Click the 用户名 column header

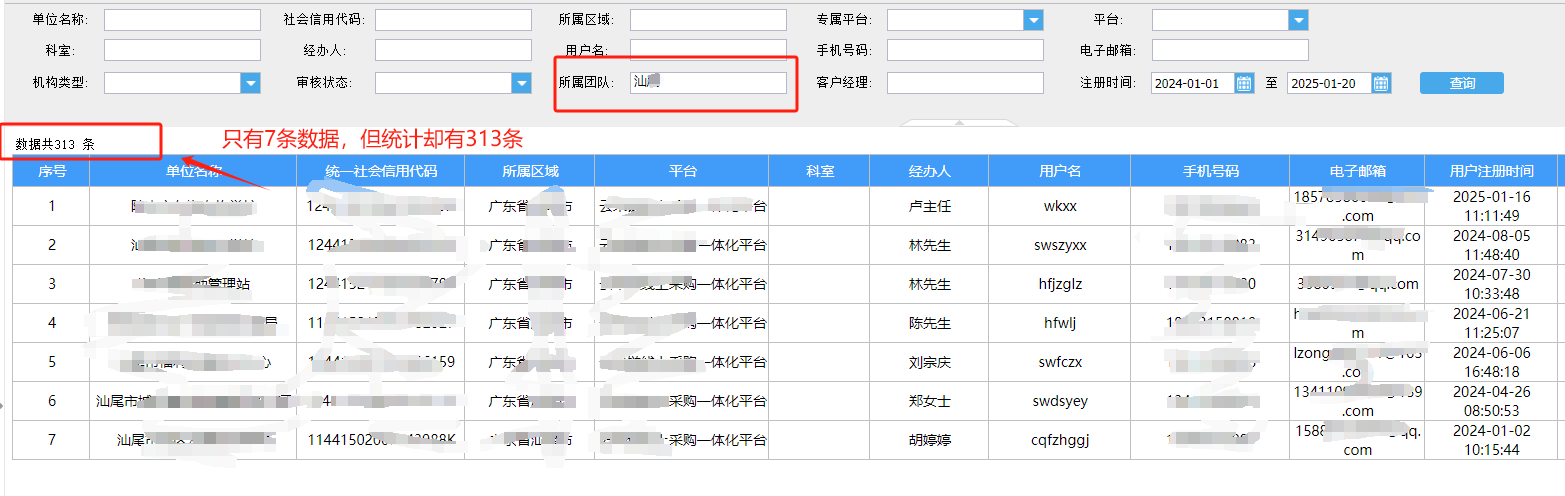(1060, 171)
